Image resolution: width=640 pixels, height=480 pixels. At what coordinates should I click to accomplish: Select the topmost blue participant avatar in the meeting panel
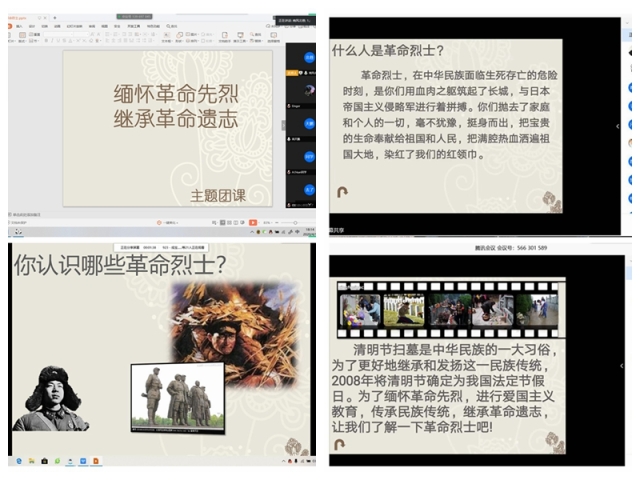(309, 58)
